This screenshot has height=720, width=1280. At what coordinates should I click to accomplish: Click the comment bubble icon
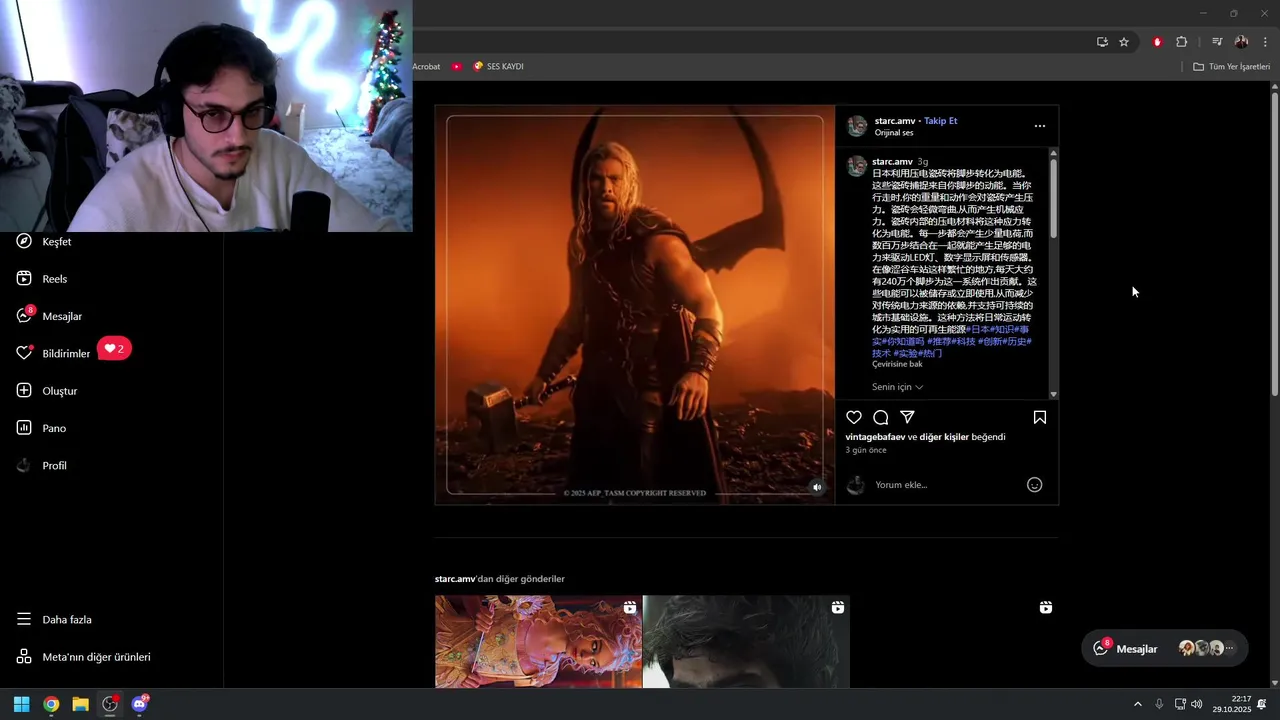point(881,417)
